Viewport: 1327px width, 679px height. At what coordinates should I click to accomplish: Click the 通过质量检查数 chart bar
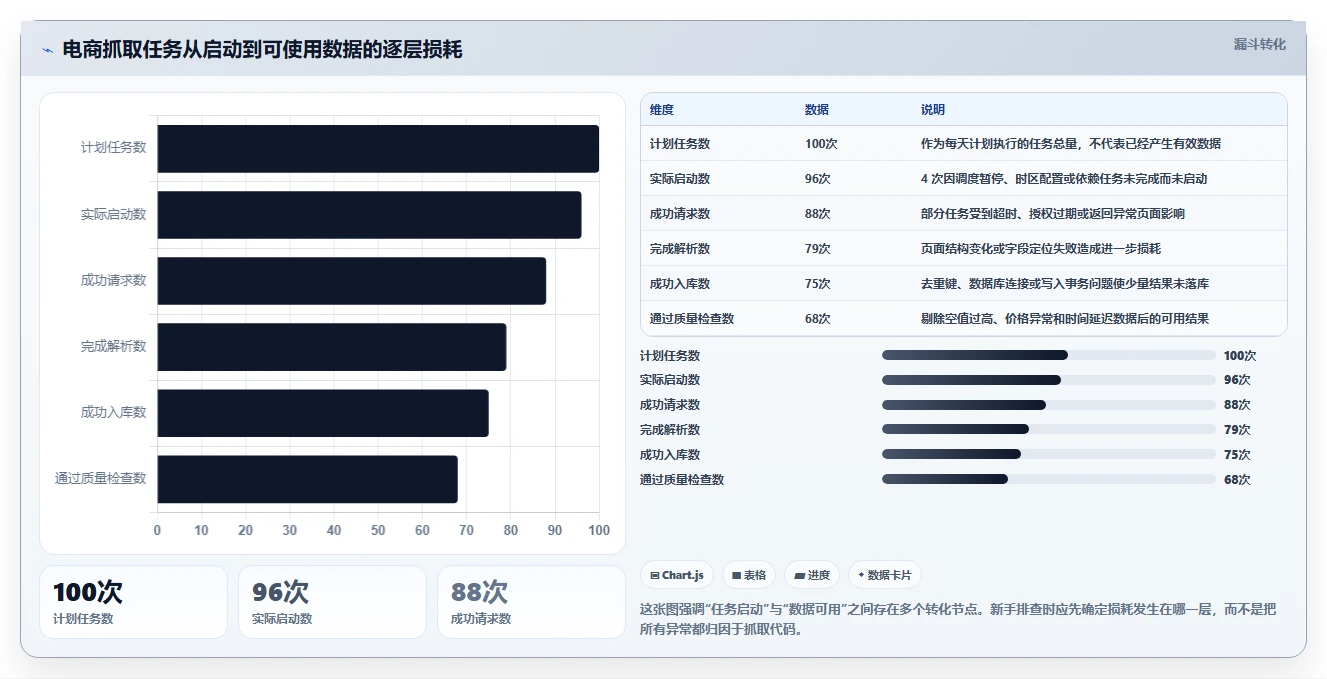click(307, 479)
